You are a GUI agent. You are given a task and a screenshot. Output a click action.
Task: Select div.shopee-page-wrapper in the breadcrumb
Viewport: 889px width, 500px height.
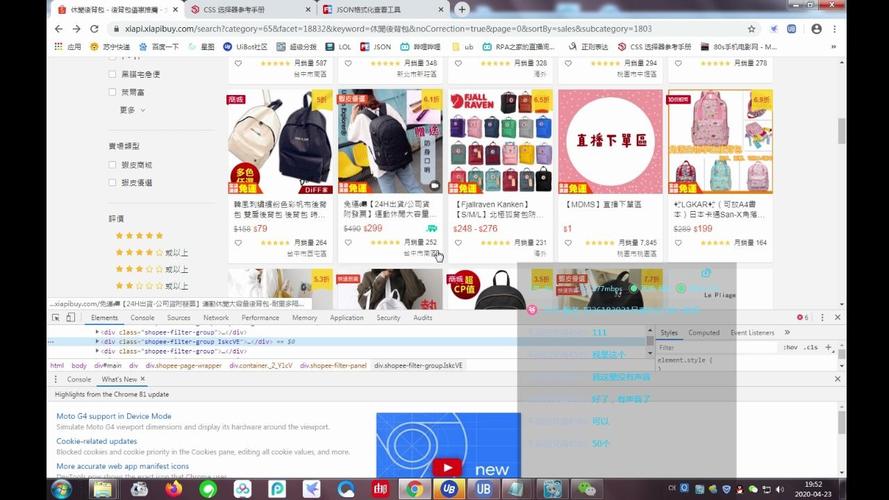[x=184, y=366]
